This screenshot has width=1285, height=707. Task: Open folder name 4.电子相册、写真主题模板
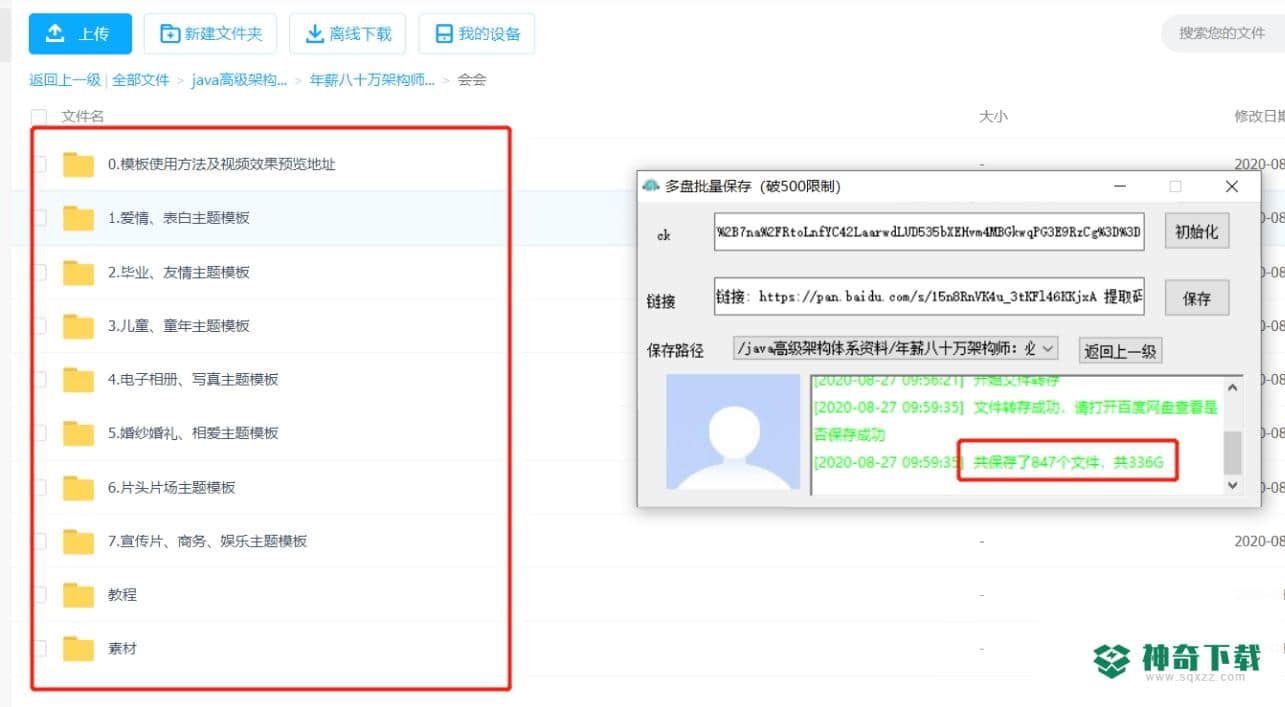193,379
